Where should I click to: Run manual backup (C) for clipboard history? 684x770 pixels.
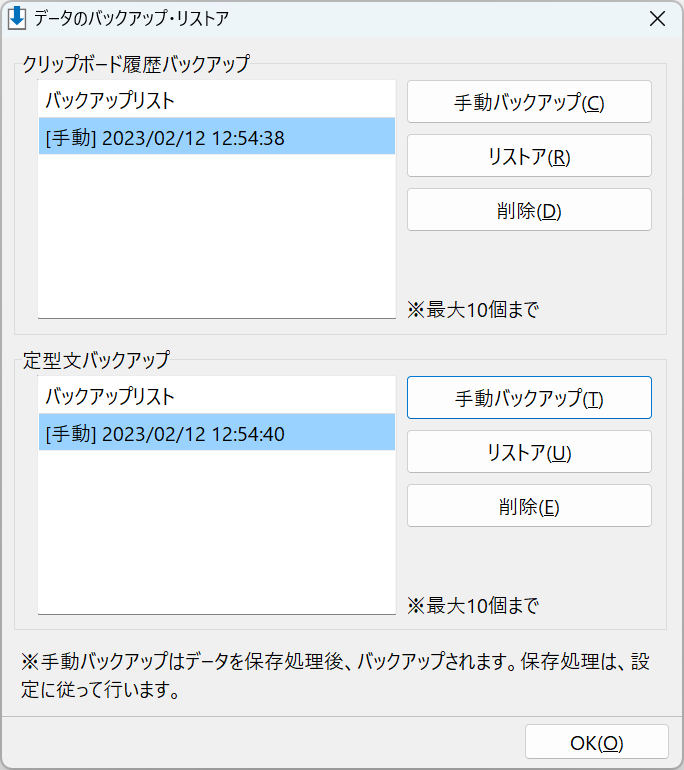pyautogui.click(x=529, y=102)
